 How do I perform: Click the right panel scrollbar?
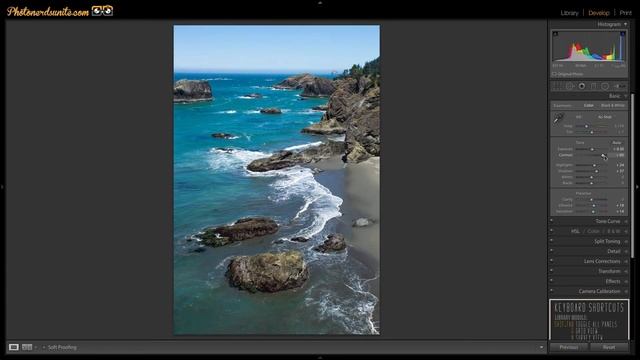pyautogui.click(x=633, y=176)
